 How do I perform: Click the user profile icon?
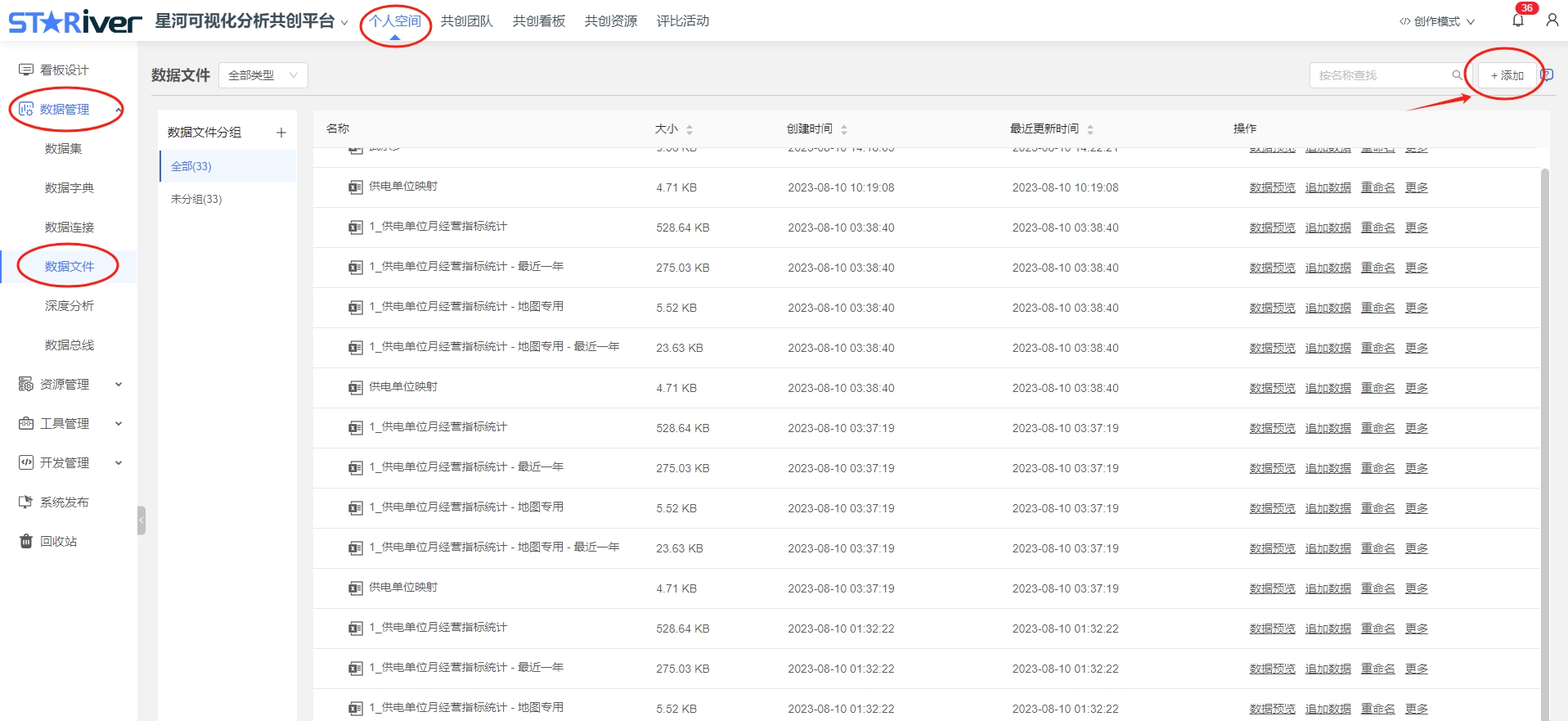click(x=1552, y=20)
